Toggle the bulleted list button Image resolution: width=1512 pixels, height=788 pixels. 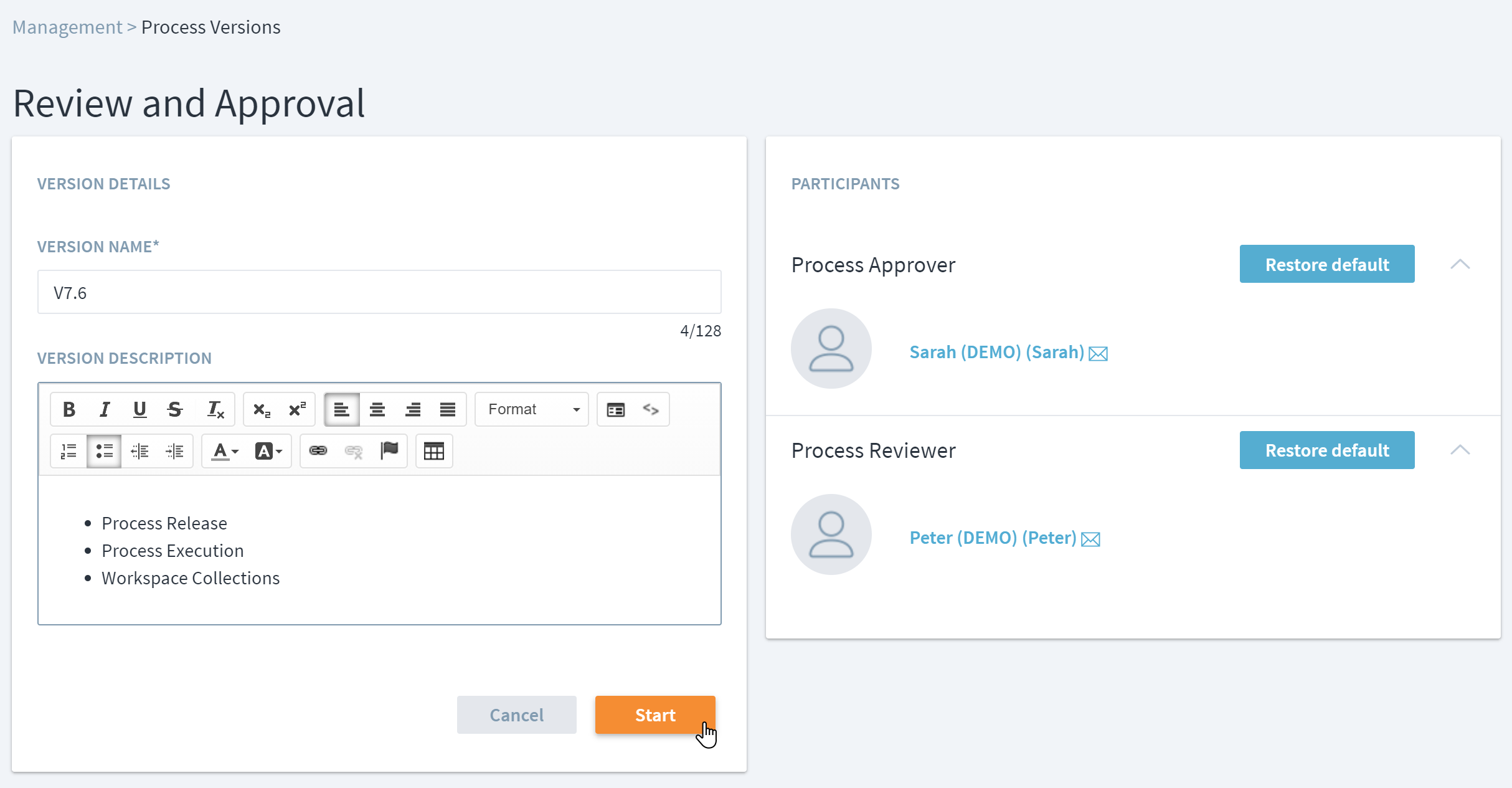point(104,450)
